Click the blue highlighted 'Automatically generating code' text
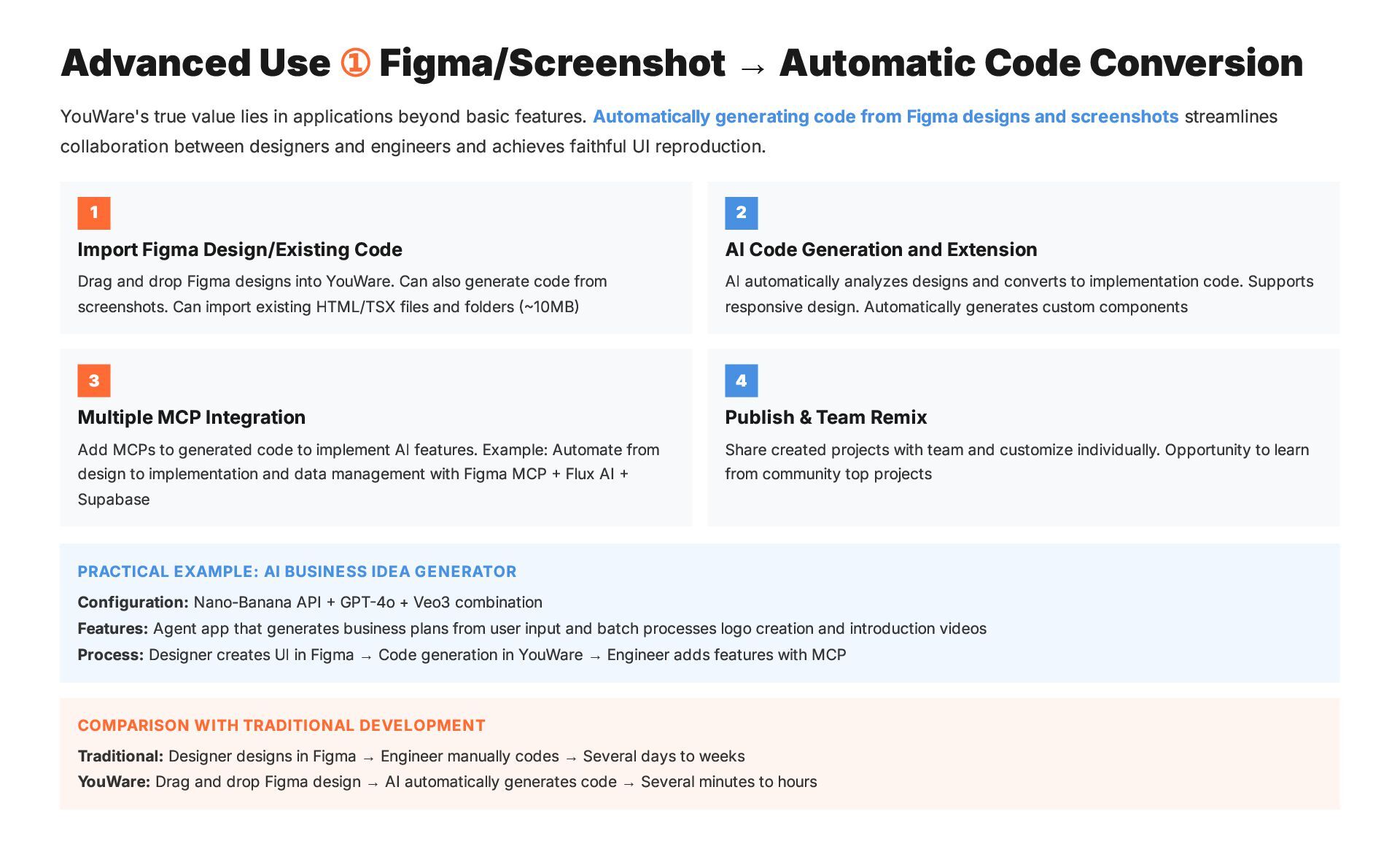 tap(884, 117)
